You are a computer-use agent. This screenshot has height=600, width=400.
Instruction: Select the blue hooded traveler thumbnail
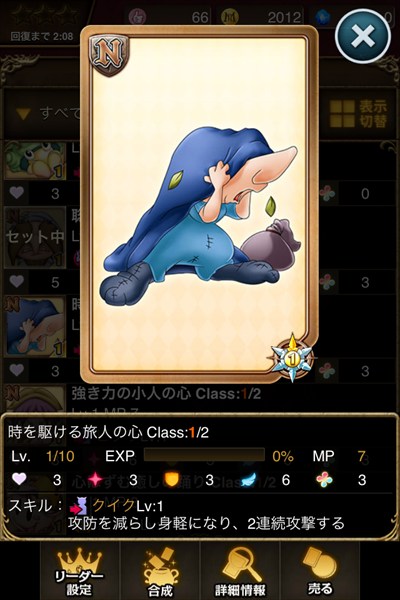click(35, 327)
